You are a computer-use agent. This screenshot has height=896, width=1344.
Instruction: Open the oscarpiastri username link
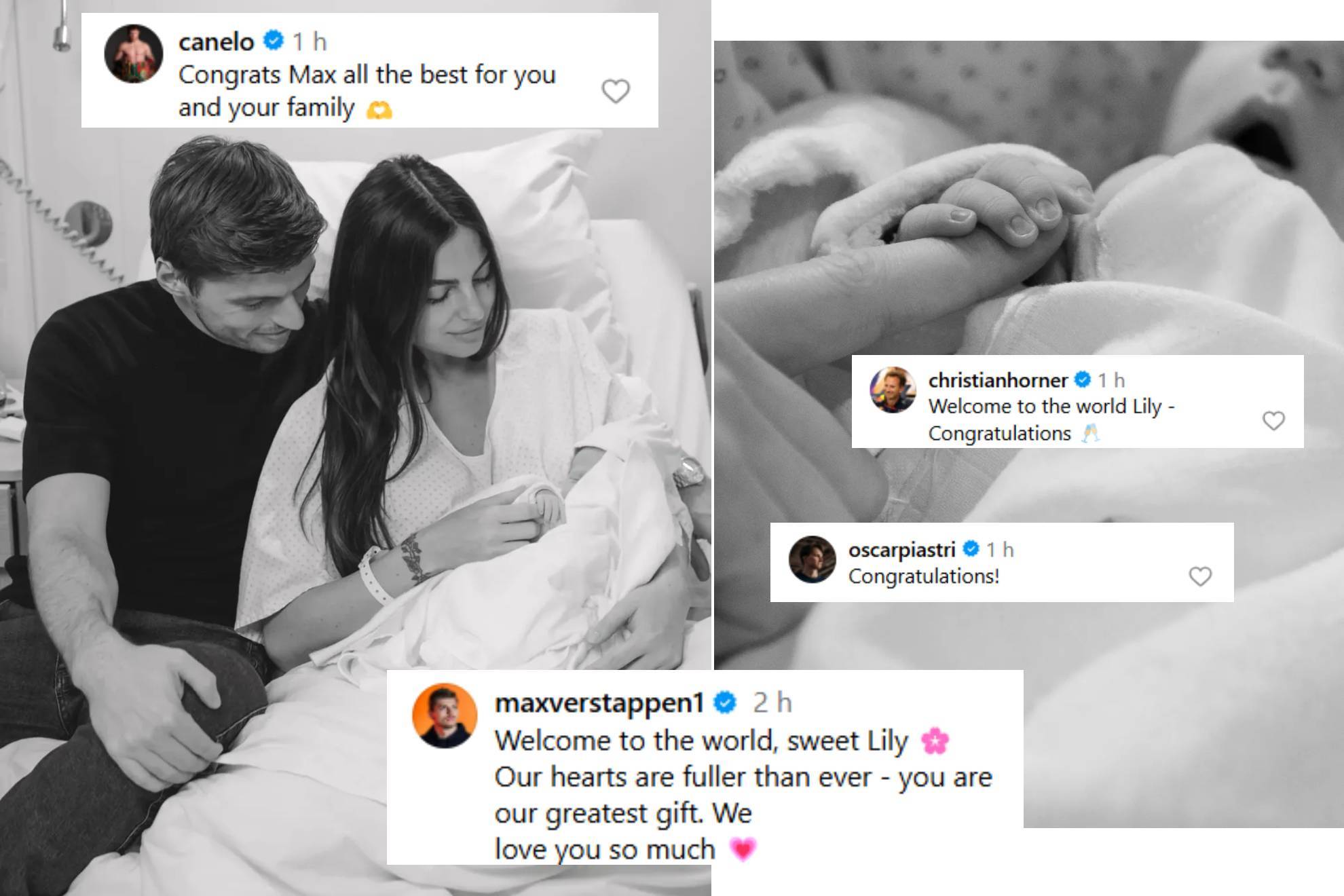pos(901,550)
